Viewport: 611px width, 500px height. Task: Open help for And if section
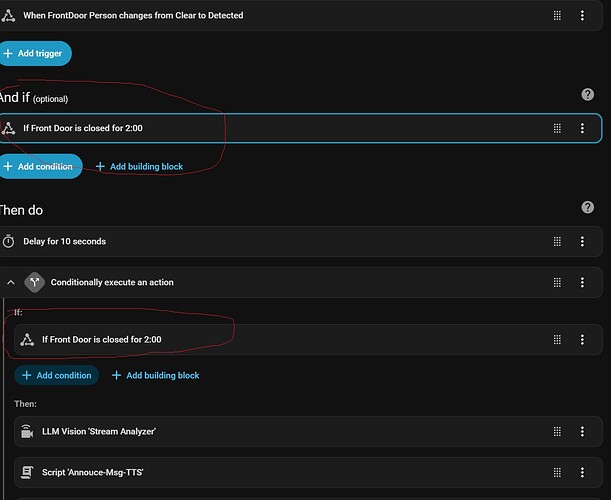point(588,94)
